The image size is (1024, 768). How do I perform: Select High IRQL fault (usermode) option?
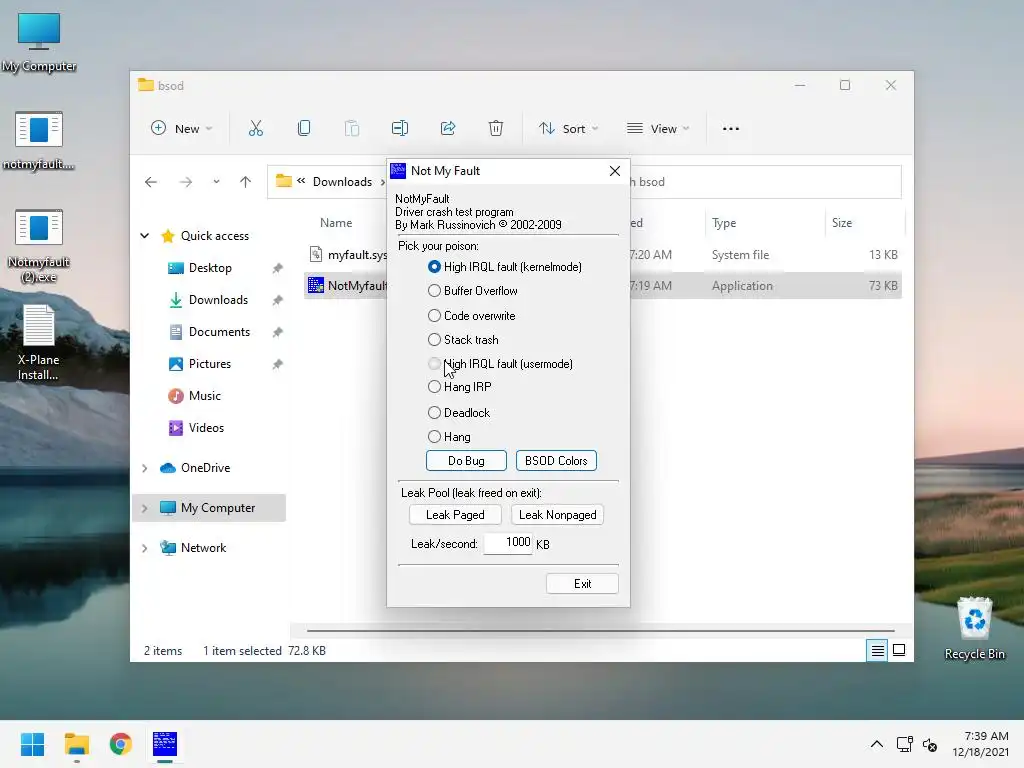click(x=500, y=364)
